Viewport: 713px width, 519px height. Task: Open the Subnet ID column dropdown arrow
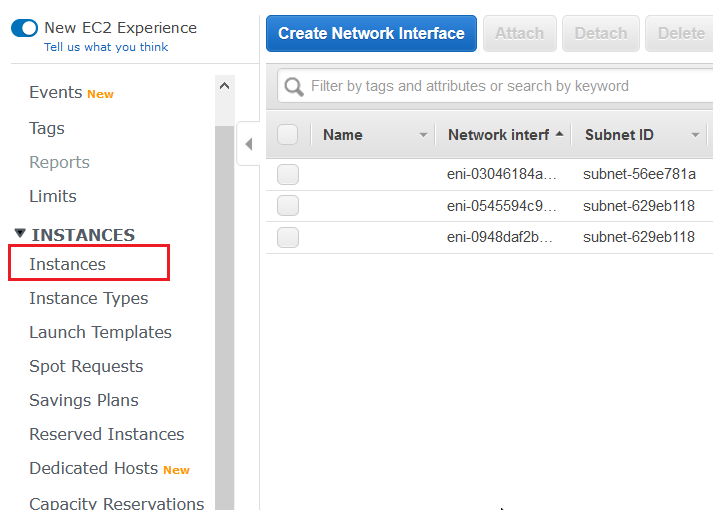(695, 135)
